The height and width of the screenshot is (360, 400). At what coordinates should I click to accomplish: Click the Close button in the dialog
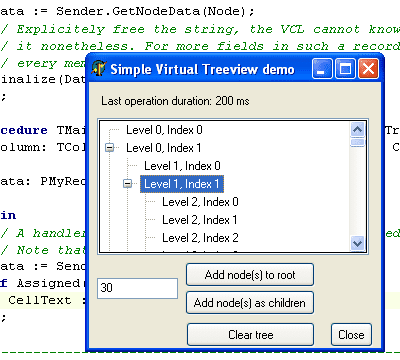pyautogui.click(x=351, y=334)
